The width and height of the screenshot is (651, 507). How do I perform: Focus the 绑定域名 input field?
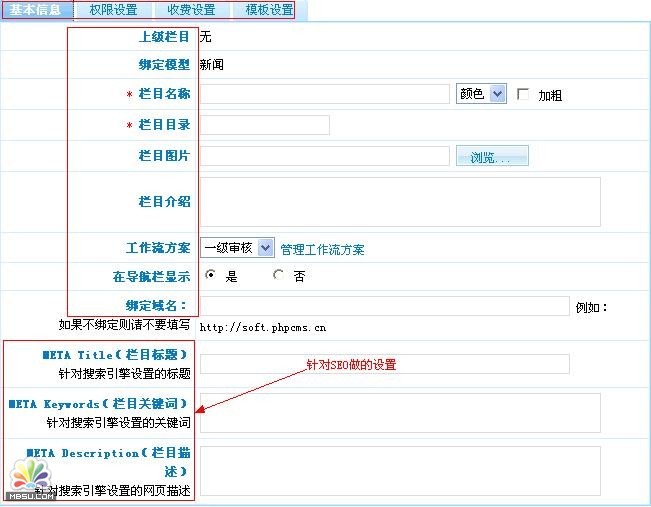click(385, 306)
